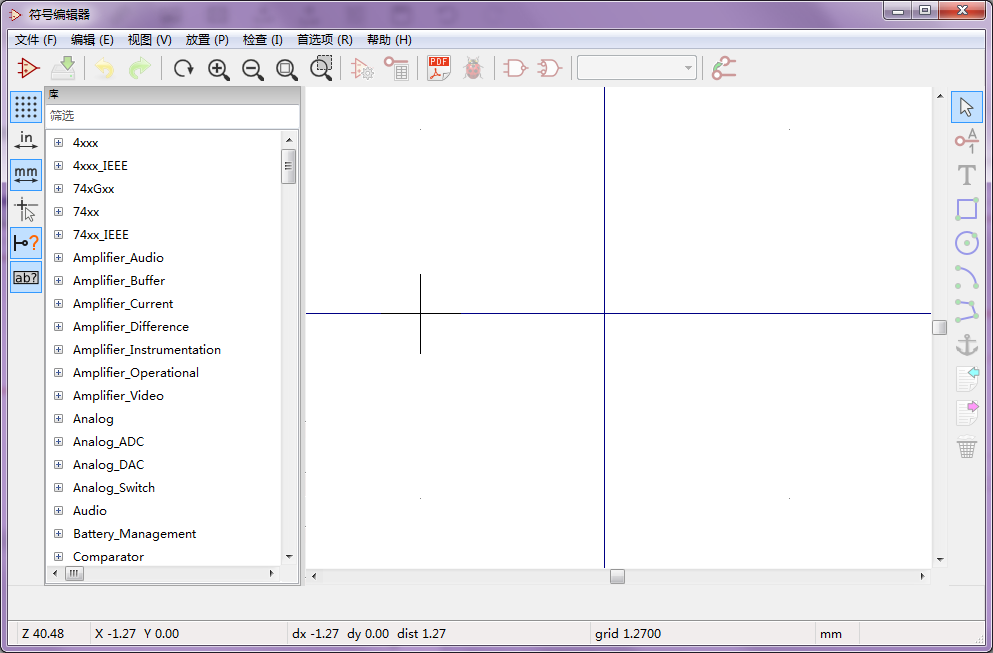The width and height of the screenshot is (993, 653).
Task: Expand the Battery_Management library
Action: [58, 533]
